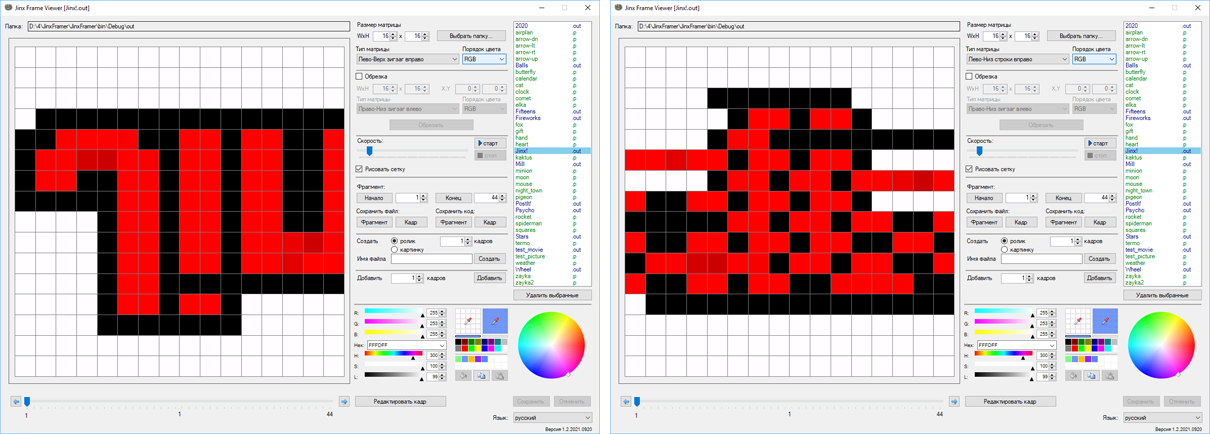Viewport: 1210px width, 434px height.
Task: Click the paste frame icon in left window
Action: point(500,376)
